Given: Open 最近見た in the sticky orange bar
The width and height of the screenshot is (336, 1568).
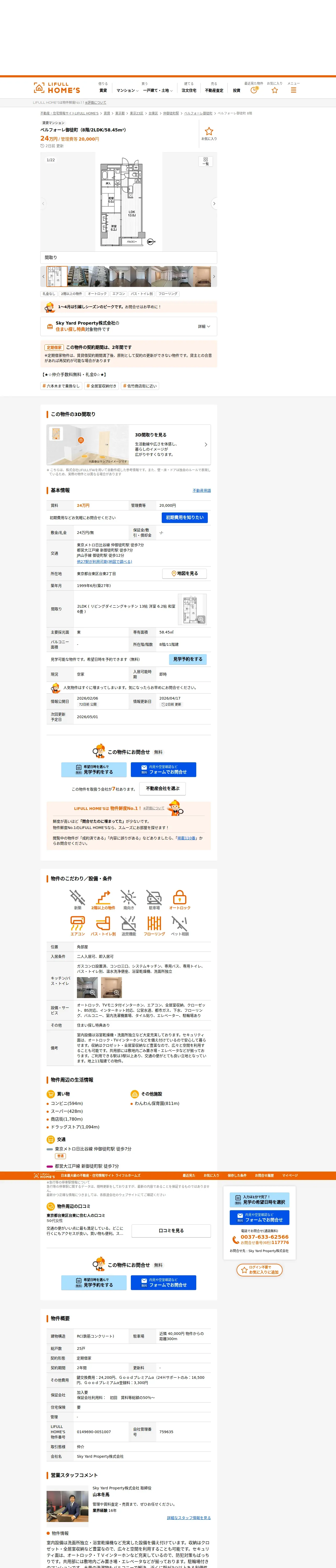Looking at the screenshot, I should pyautogui.click(x=189, y=1175).
